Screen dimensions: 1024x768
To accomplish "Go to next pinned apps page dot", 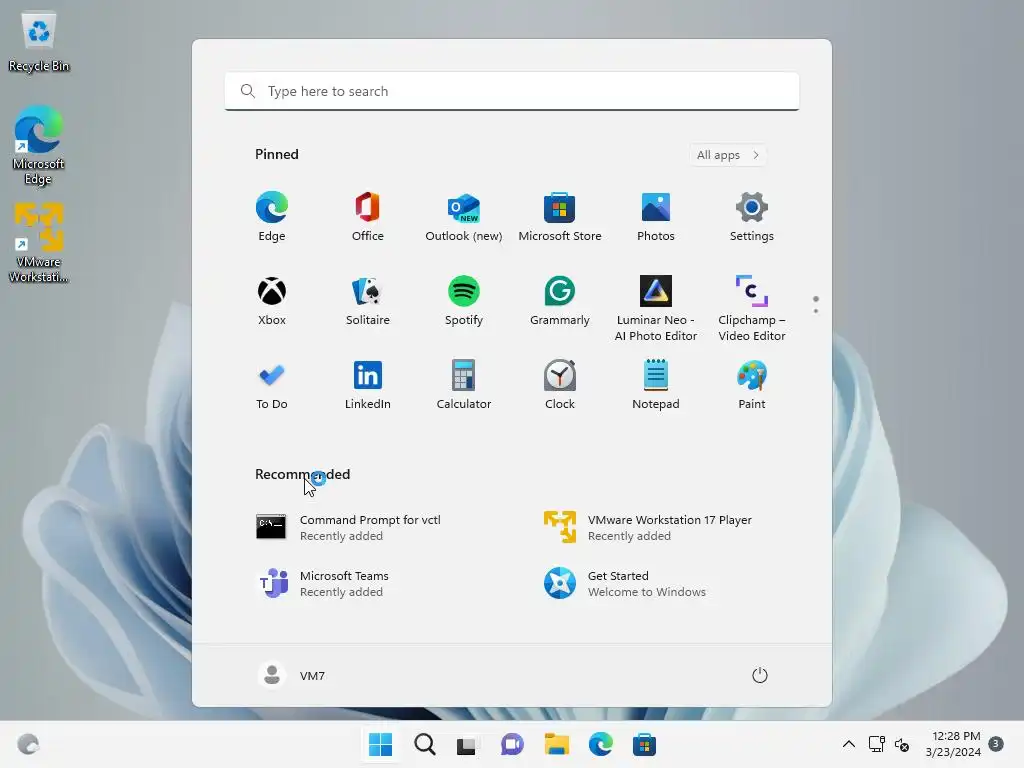I will coord(816,311).
